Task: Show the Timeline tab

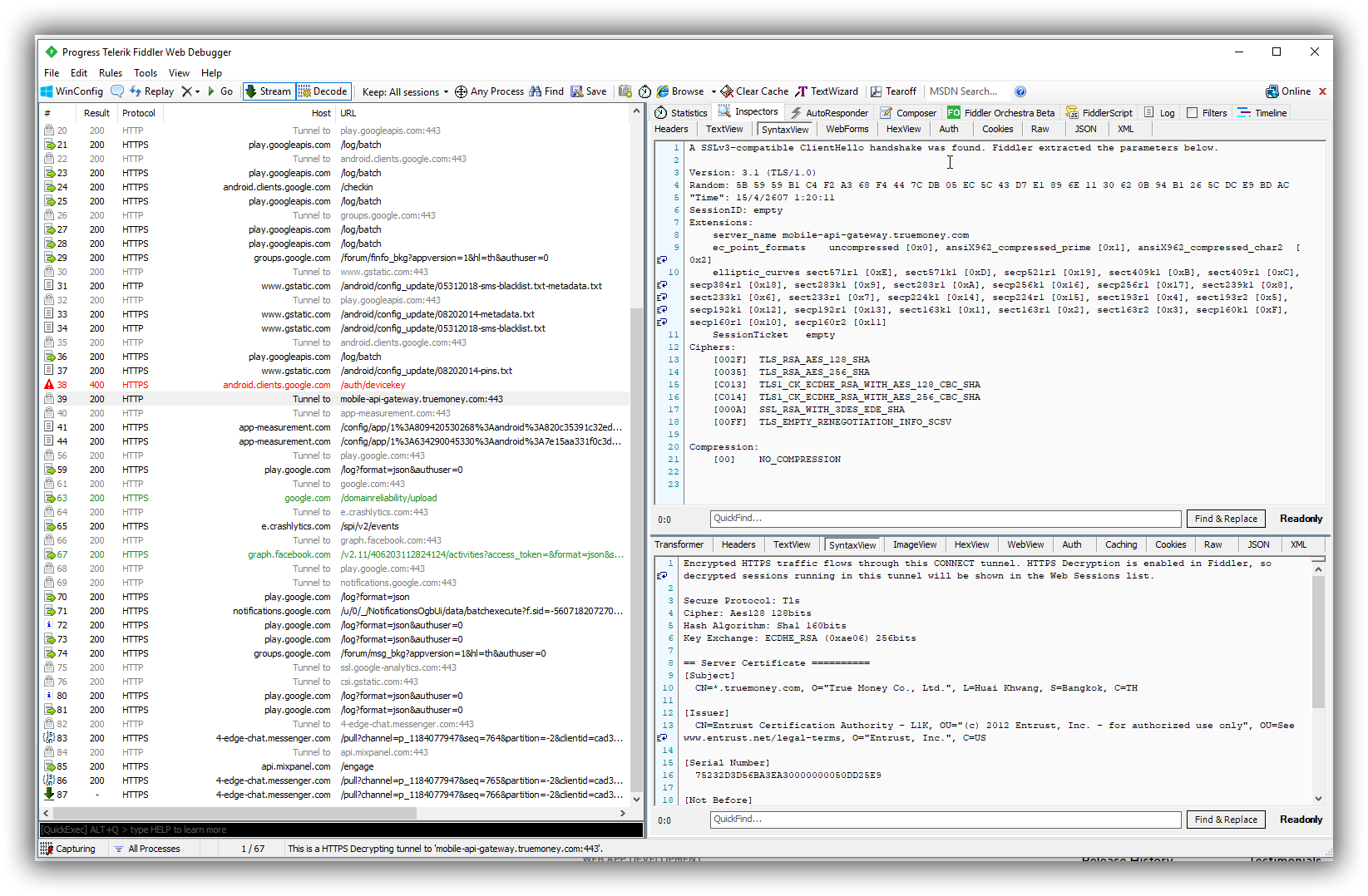Action: coord(1262,113)
